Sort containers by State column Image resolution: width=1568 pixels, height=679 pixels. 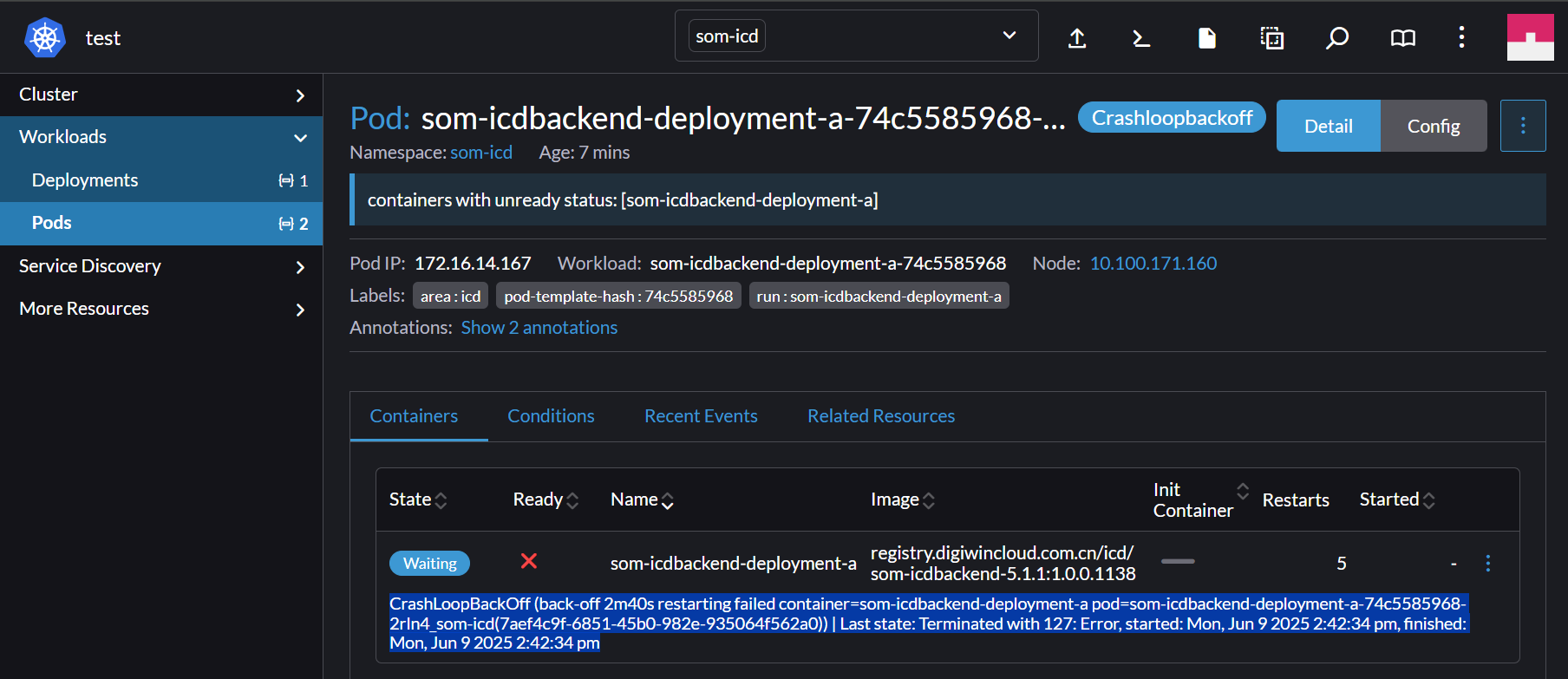(418, 499)
